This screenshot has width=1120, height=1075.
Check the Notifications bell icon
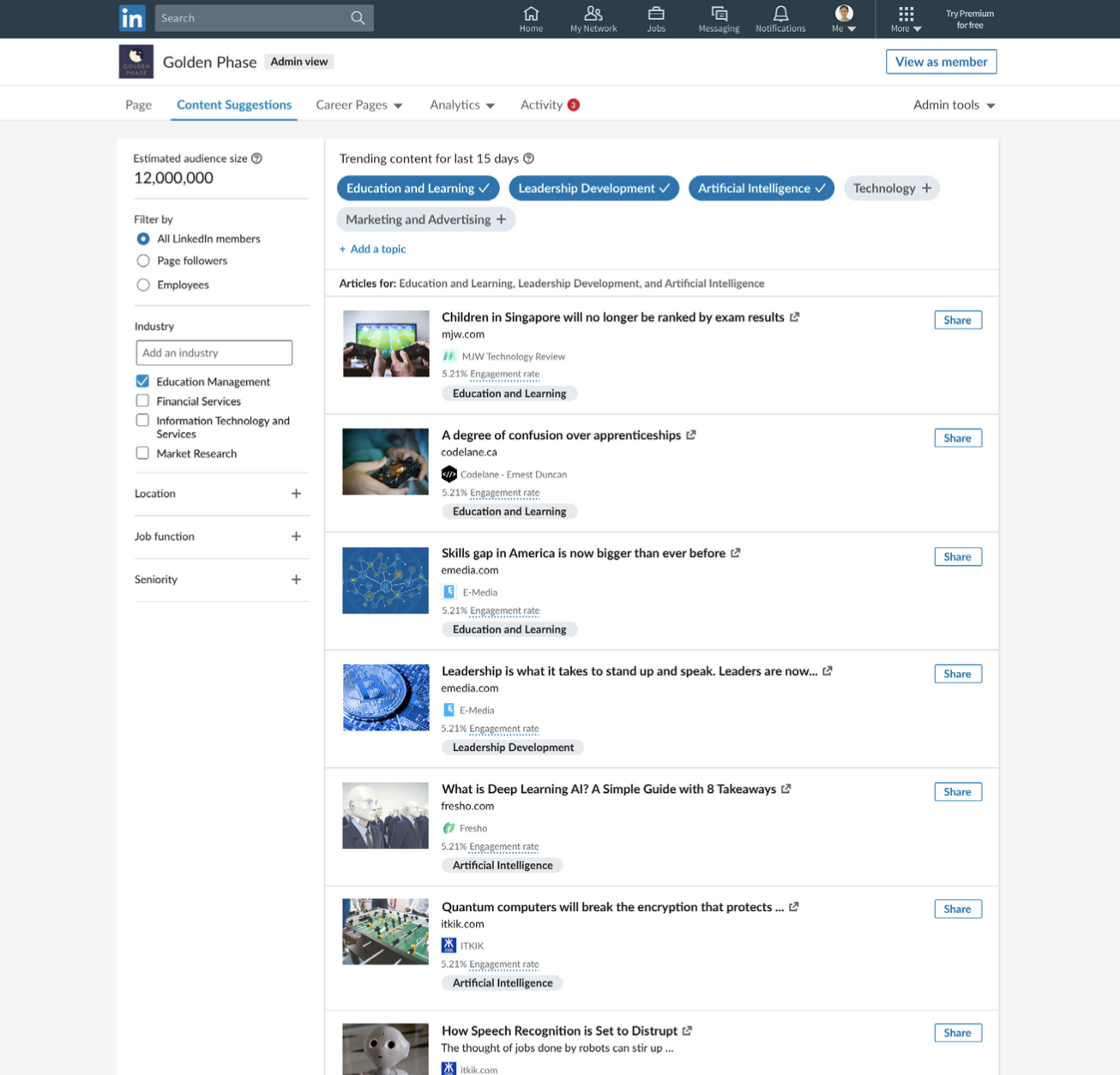point(780,14)
